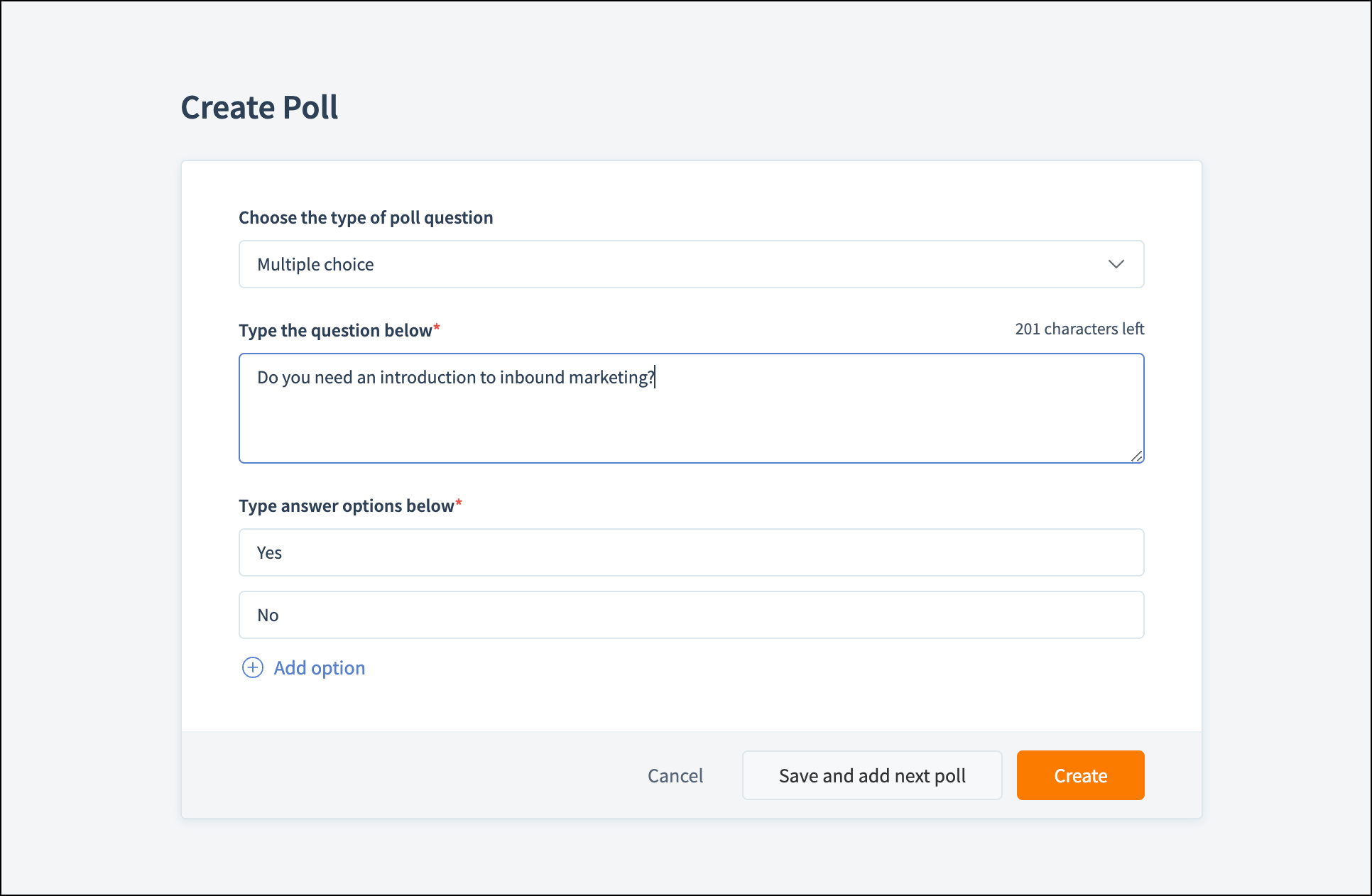
Task: Click the word 'marketing' in the question text
Action: pyautogui.click(x=606, y=377)
